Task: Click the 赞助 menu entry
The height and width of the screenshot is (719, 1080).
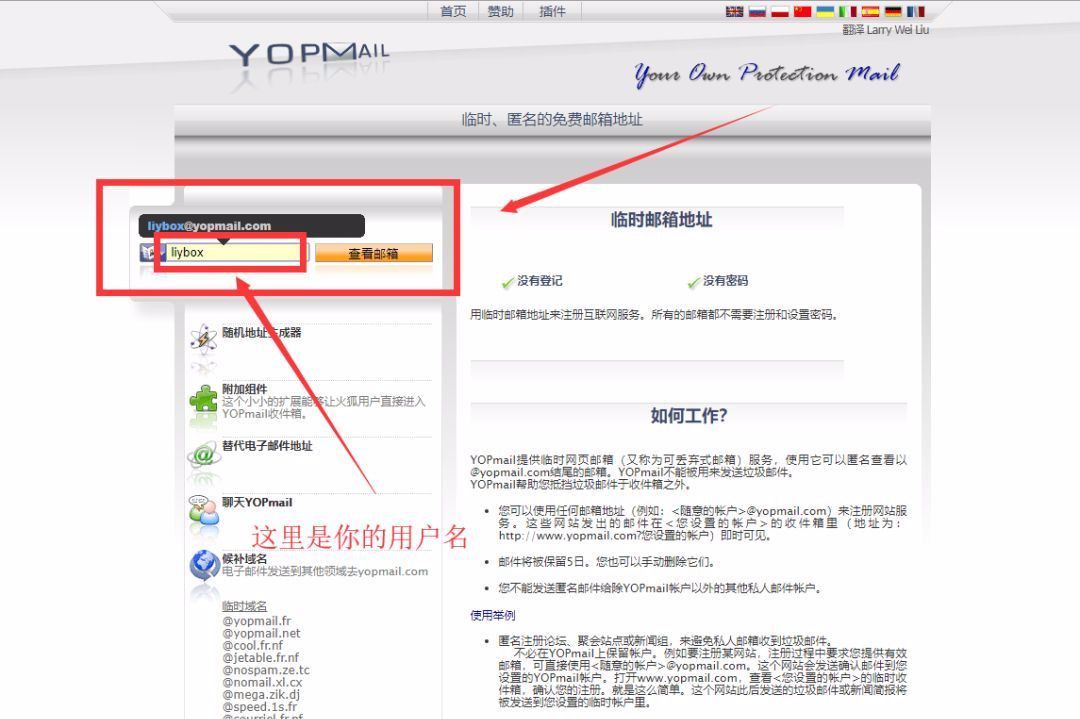Action: click(x=501, y=11)
